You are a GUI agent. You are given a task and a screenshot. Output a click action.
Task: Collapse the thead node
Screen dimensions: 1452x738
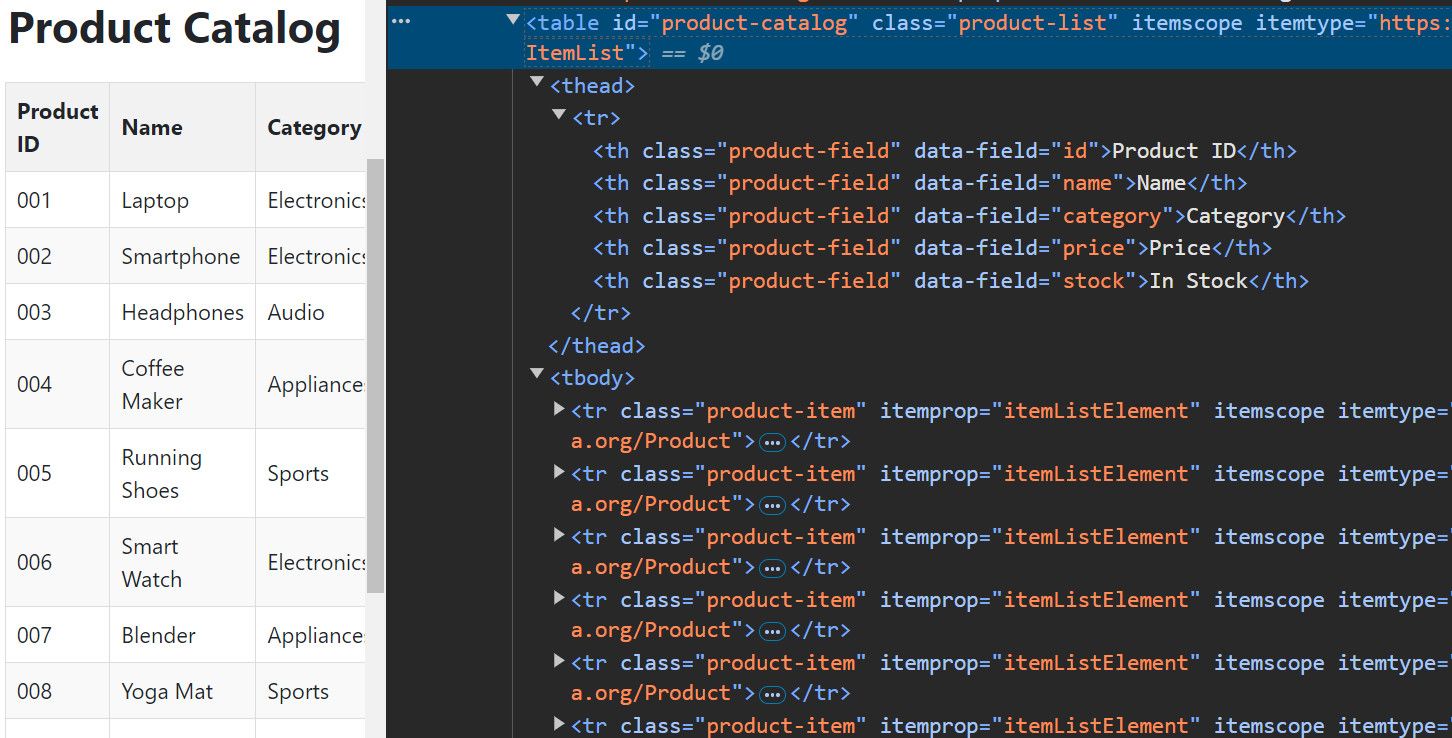[537, 82]
